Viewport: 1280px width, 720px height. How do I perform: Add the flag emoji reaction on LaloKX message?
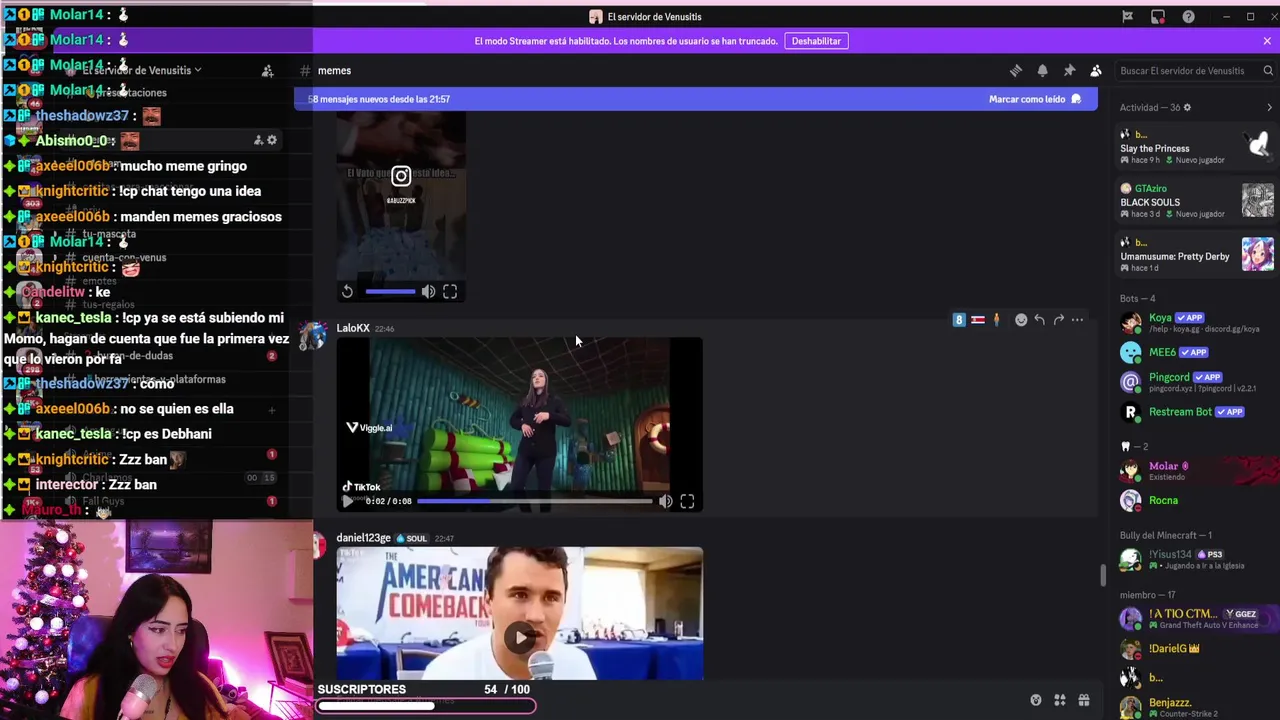[978, 320]
